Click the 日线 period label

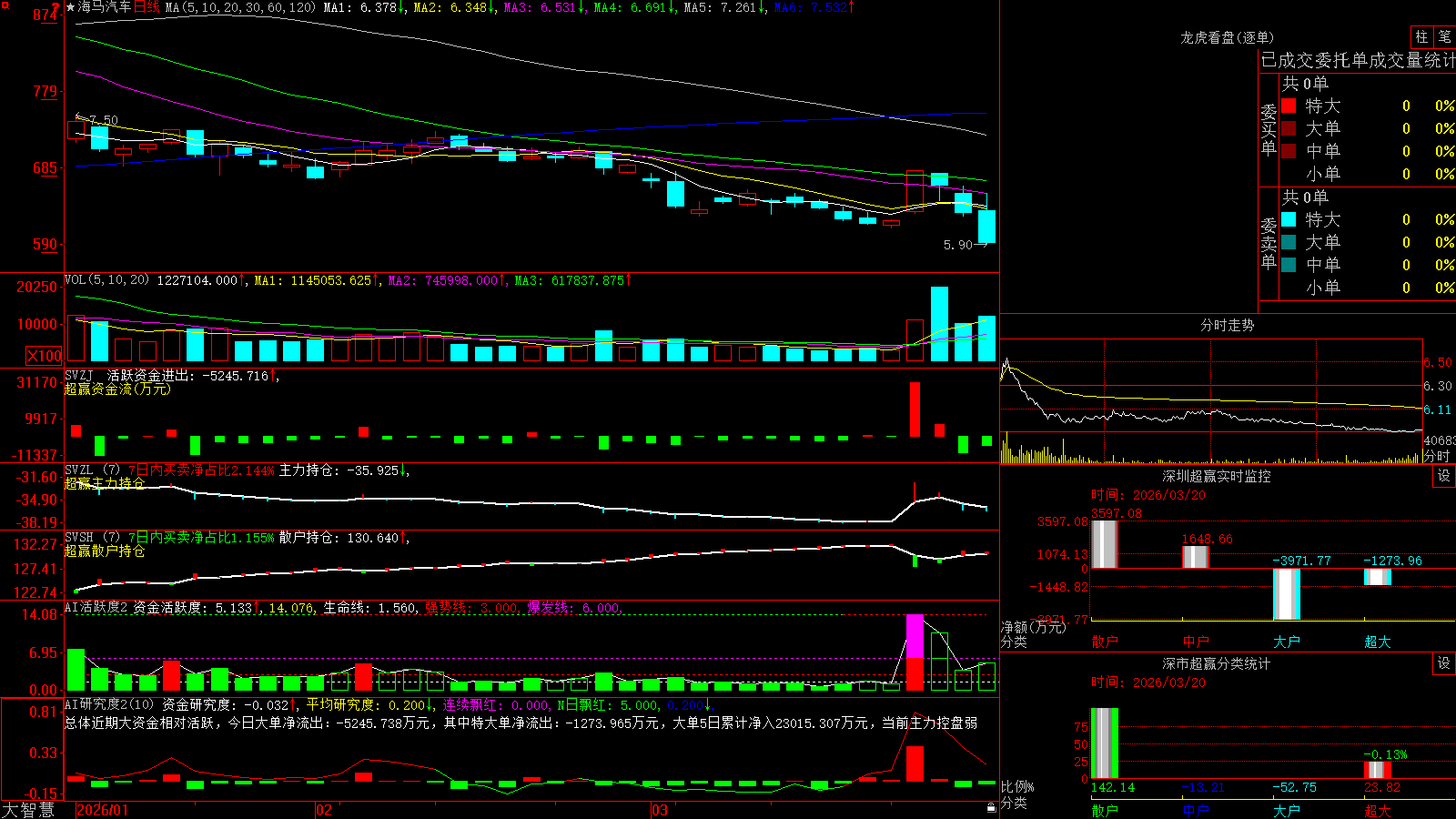(147, 7)
